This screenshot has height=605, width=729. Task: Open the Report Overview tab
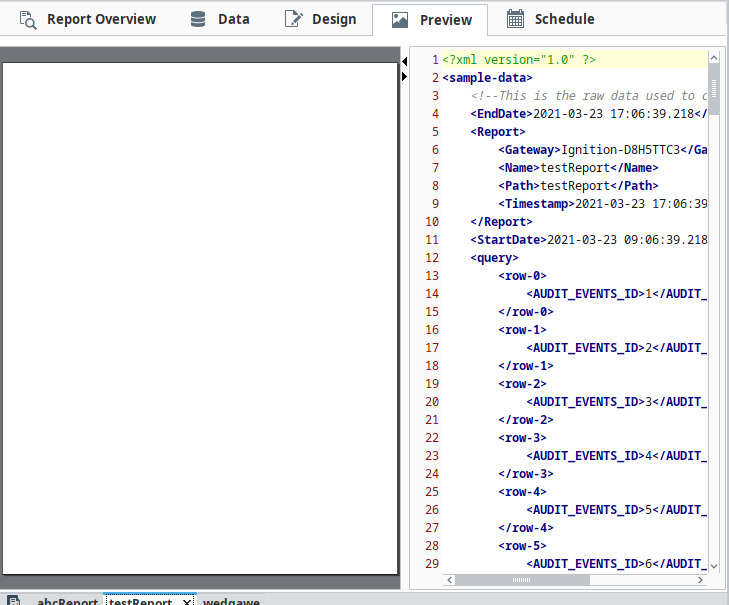[87, 20]
